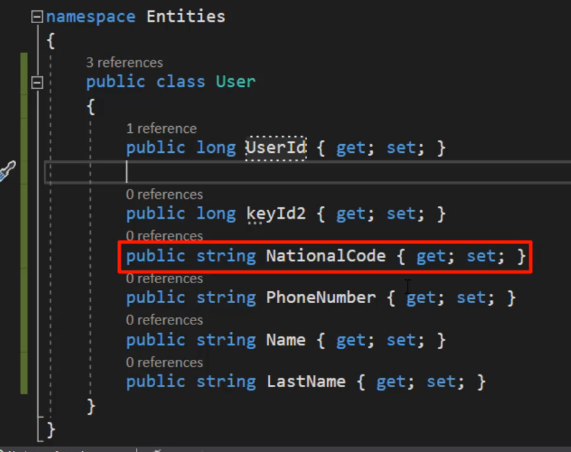Click the LastName property name
Screen dimensions: 571x452
click(x=306, y=382)
